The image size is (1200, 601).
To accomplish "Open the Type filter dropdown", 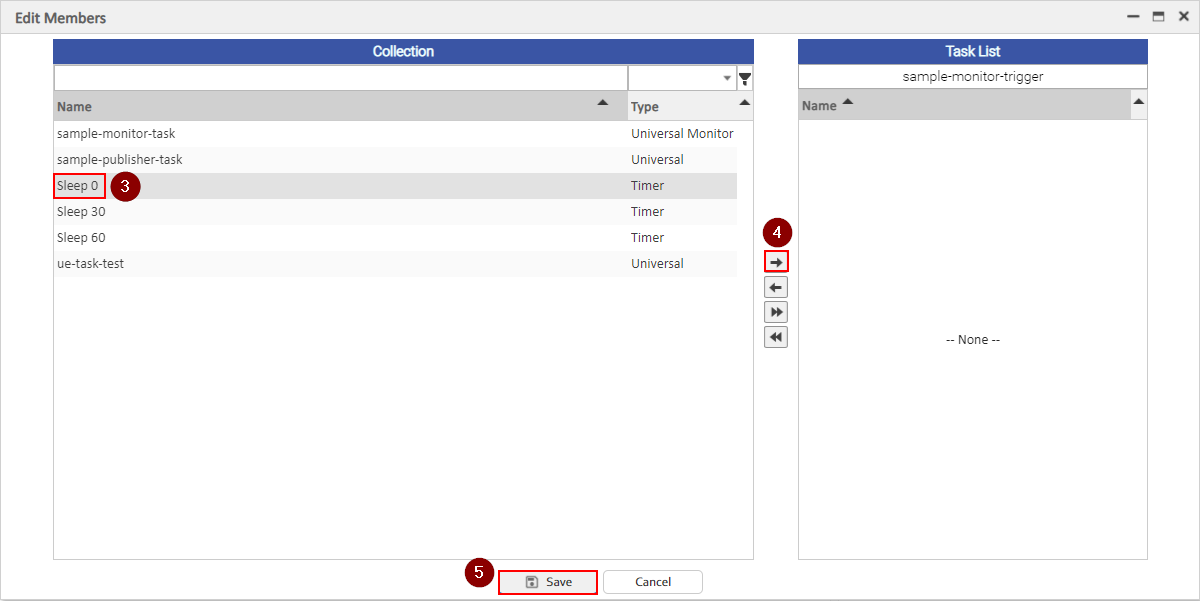I will pyautogui.click(x=727, y=79).
